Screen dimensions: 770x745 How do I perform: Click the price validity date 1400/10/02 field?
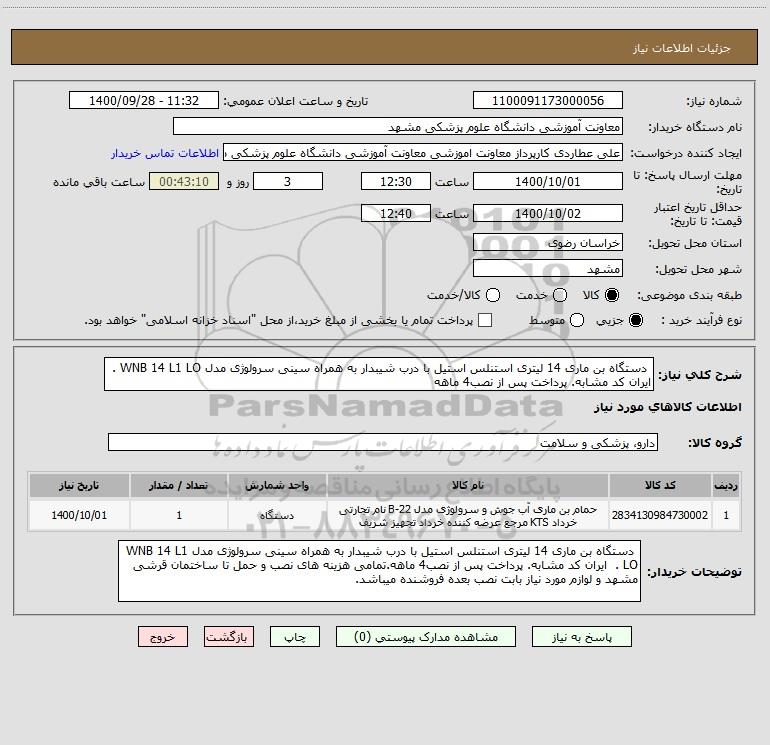coord(548,214)
